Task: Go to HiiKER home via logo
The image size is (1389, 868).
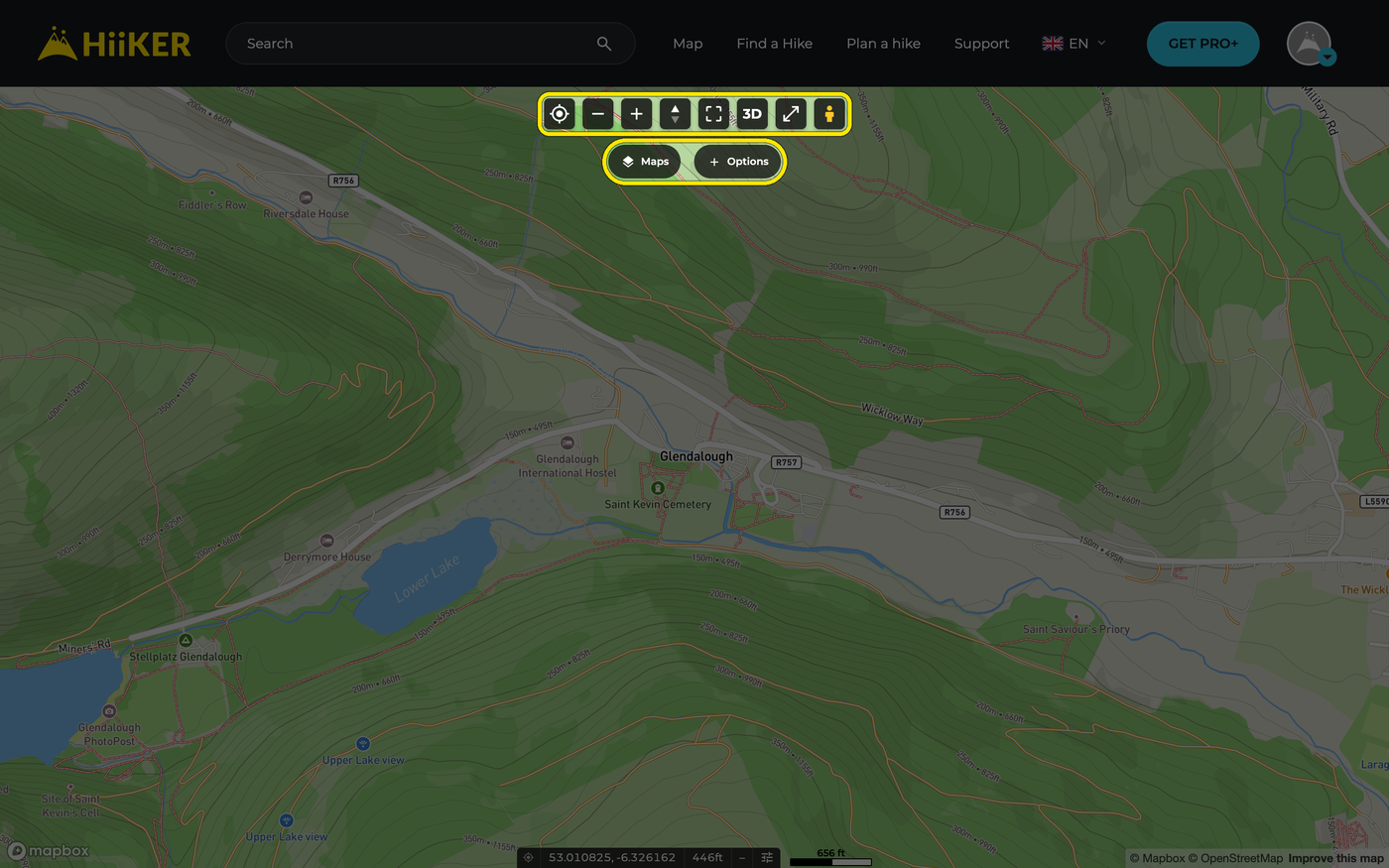Action: tap(114, 44)
